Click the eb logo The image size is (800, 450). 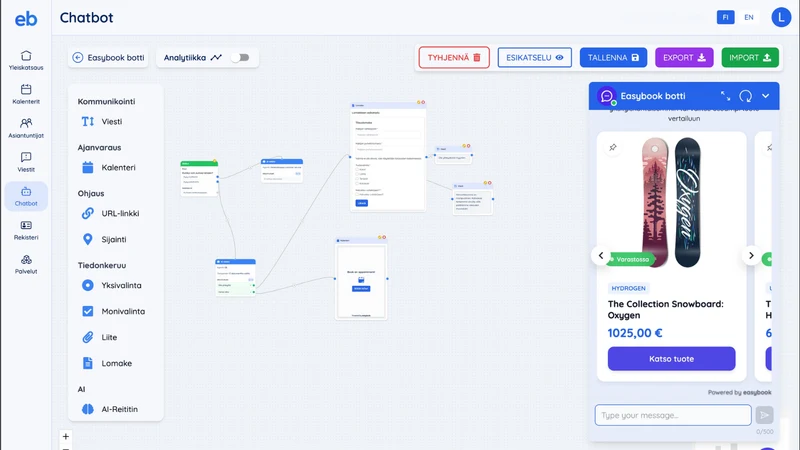[x=26, y=19]
